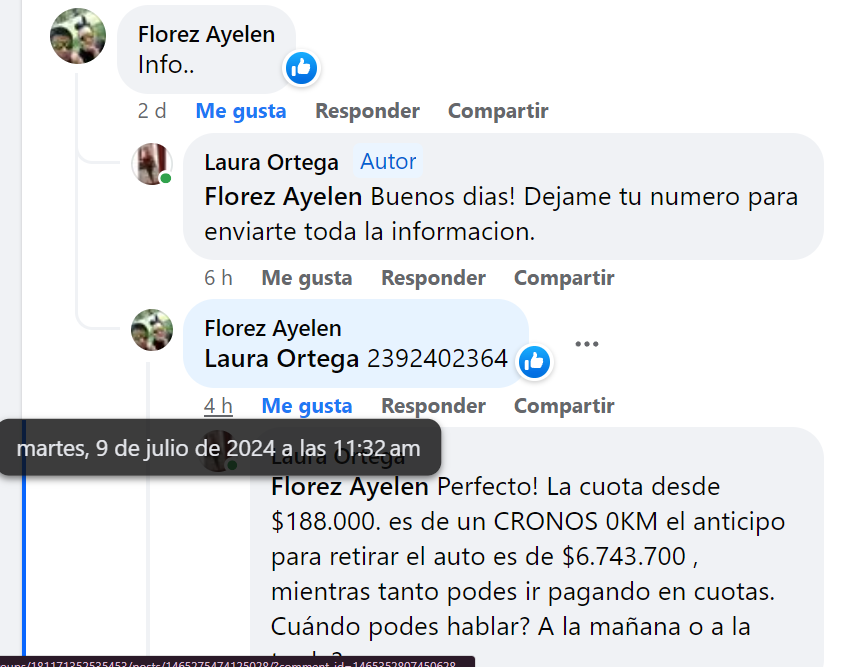Reply to Laura Ortega's Buenos dias comment
This screenshot has width=844, height=667.
(433, 278)
